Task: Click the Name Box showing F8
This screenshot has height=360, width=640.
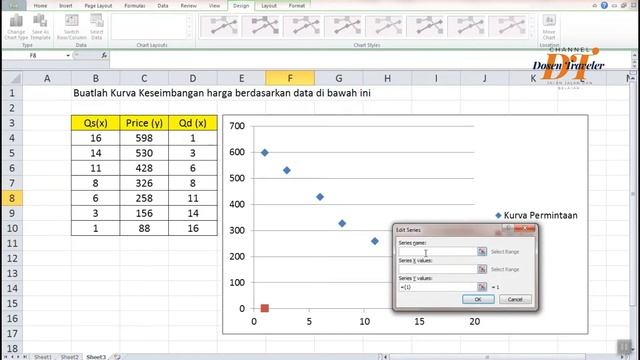Action: click(x=33, y=55)
